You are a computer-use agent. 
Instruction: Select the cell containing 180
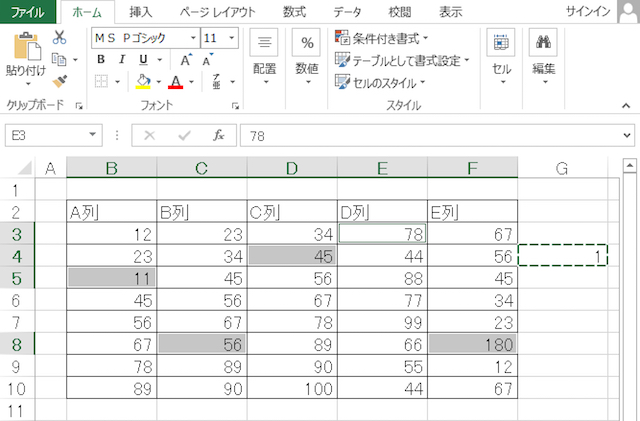472,344
